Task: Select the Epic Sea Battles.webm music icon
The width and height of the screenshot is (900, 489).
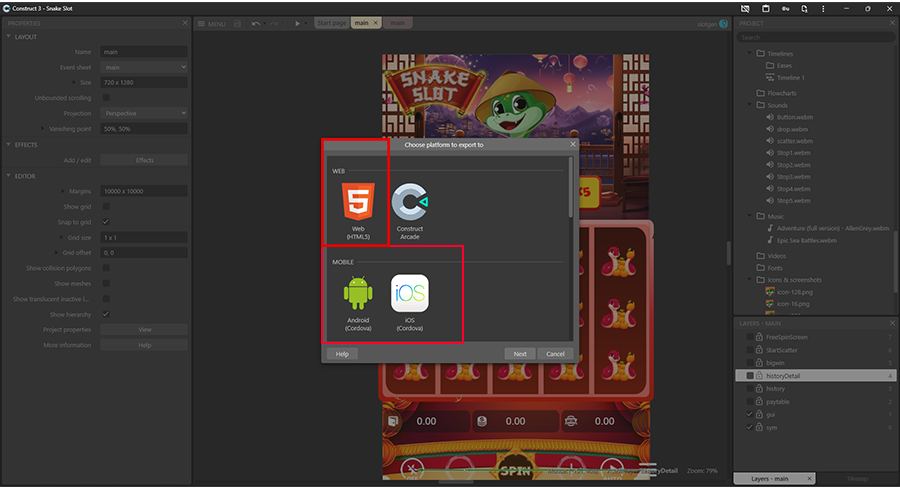Action: [770, 240]
